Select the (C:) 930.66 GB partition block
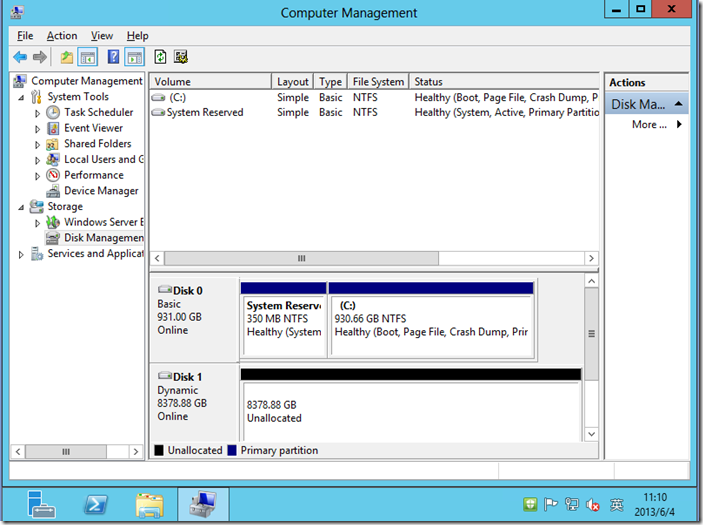703x525 pixels. tap(431, 320)
